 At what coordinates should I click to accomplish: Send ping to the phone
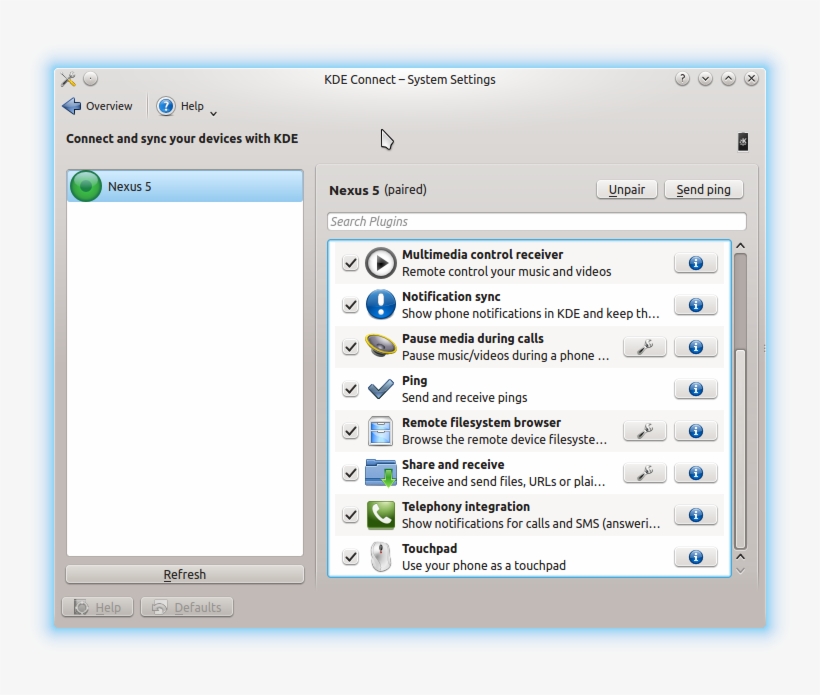click(703, 190)
